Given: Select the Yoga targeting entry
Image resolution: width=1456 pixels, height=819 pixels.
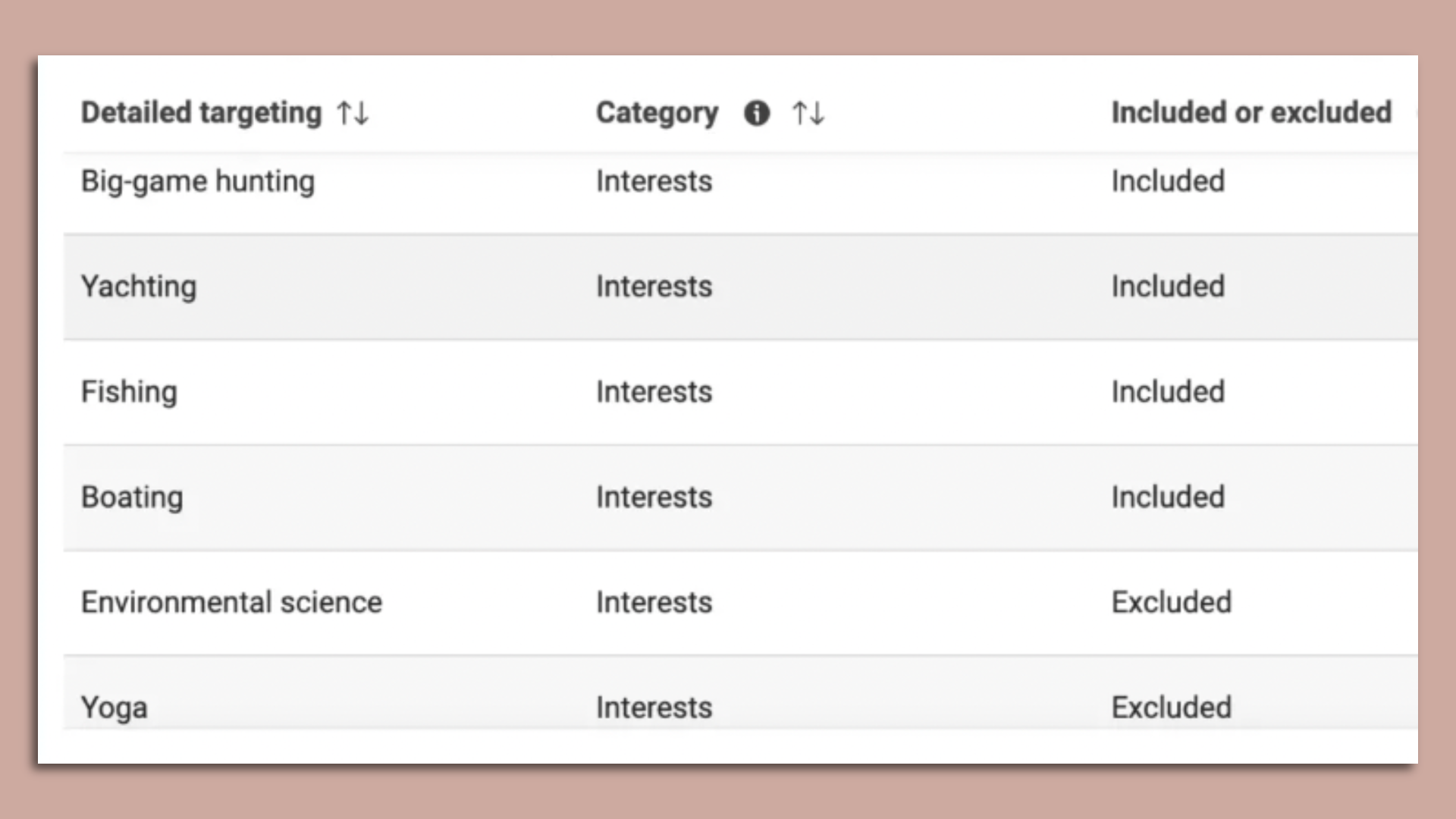Looking at the screenshot, I should (x=115, y=708).
